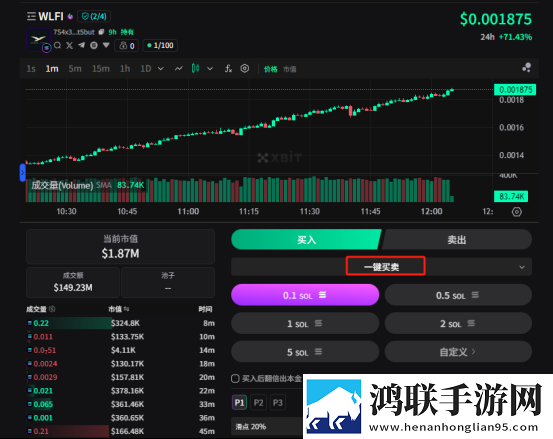553x439 pixels.
Task: Open the token's website round icon
Action: (x=93, y=45)
